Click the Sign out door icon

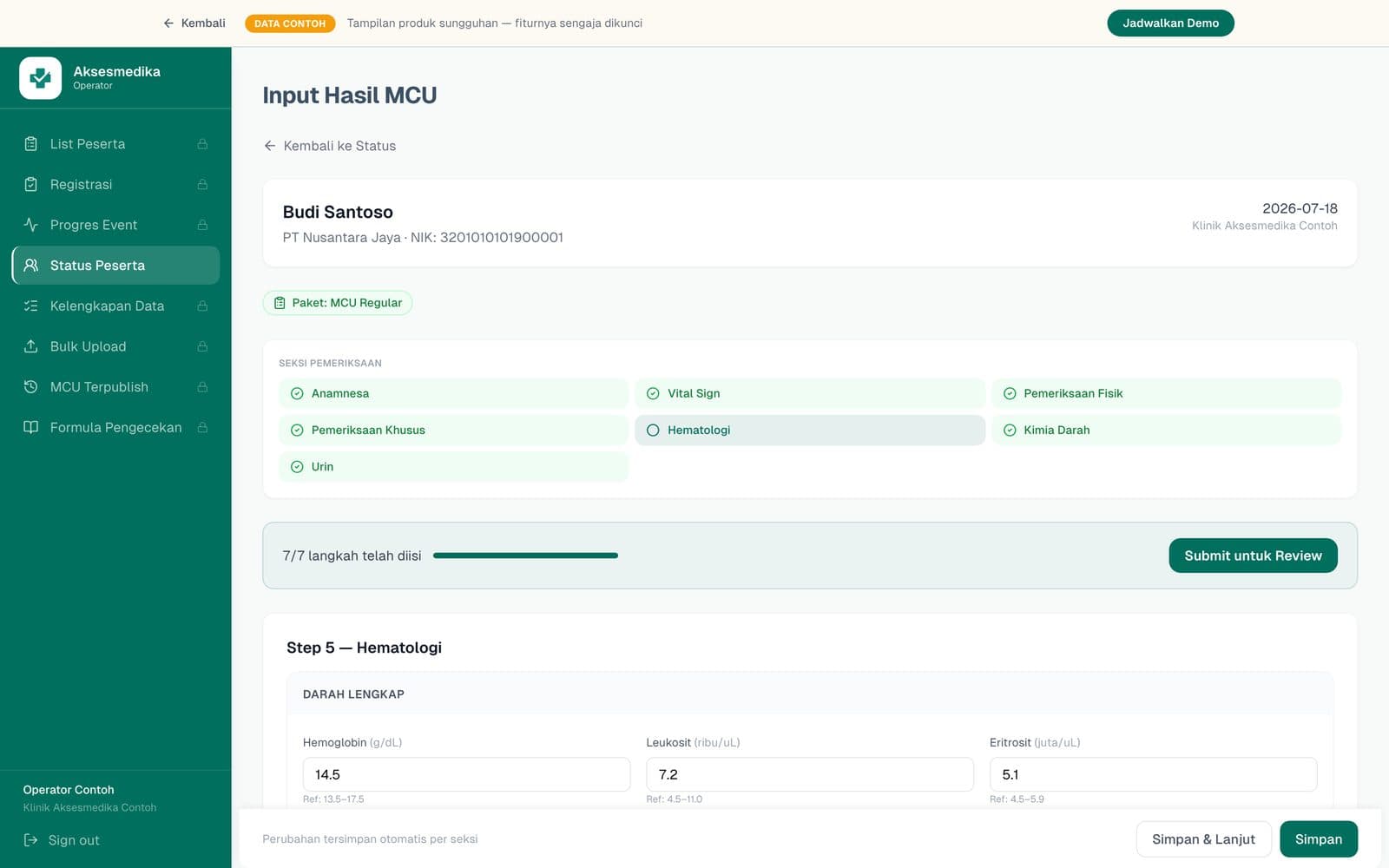[x=31, y=840]
